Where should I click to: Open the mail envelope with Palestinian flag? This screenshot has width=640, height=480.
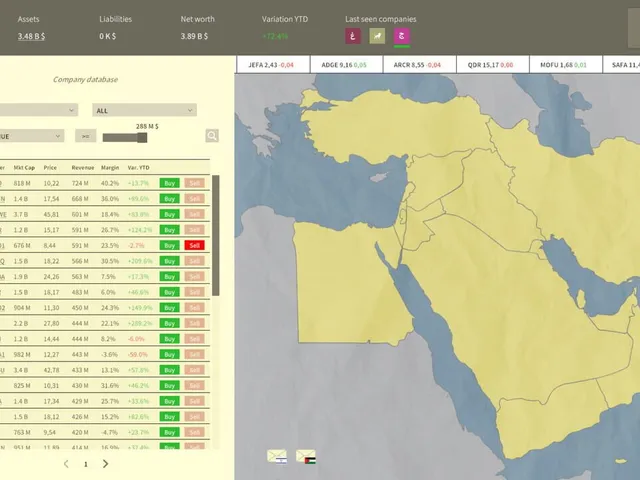pyautogui.click(x=306, y=456)
